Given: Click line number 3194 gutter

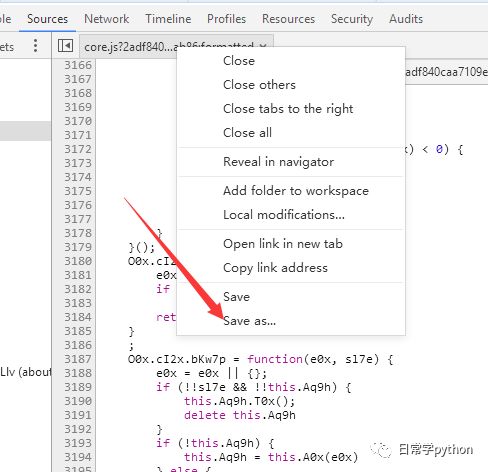Looking at the screenshot, I should click(x=78, y=457).
